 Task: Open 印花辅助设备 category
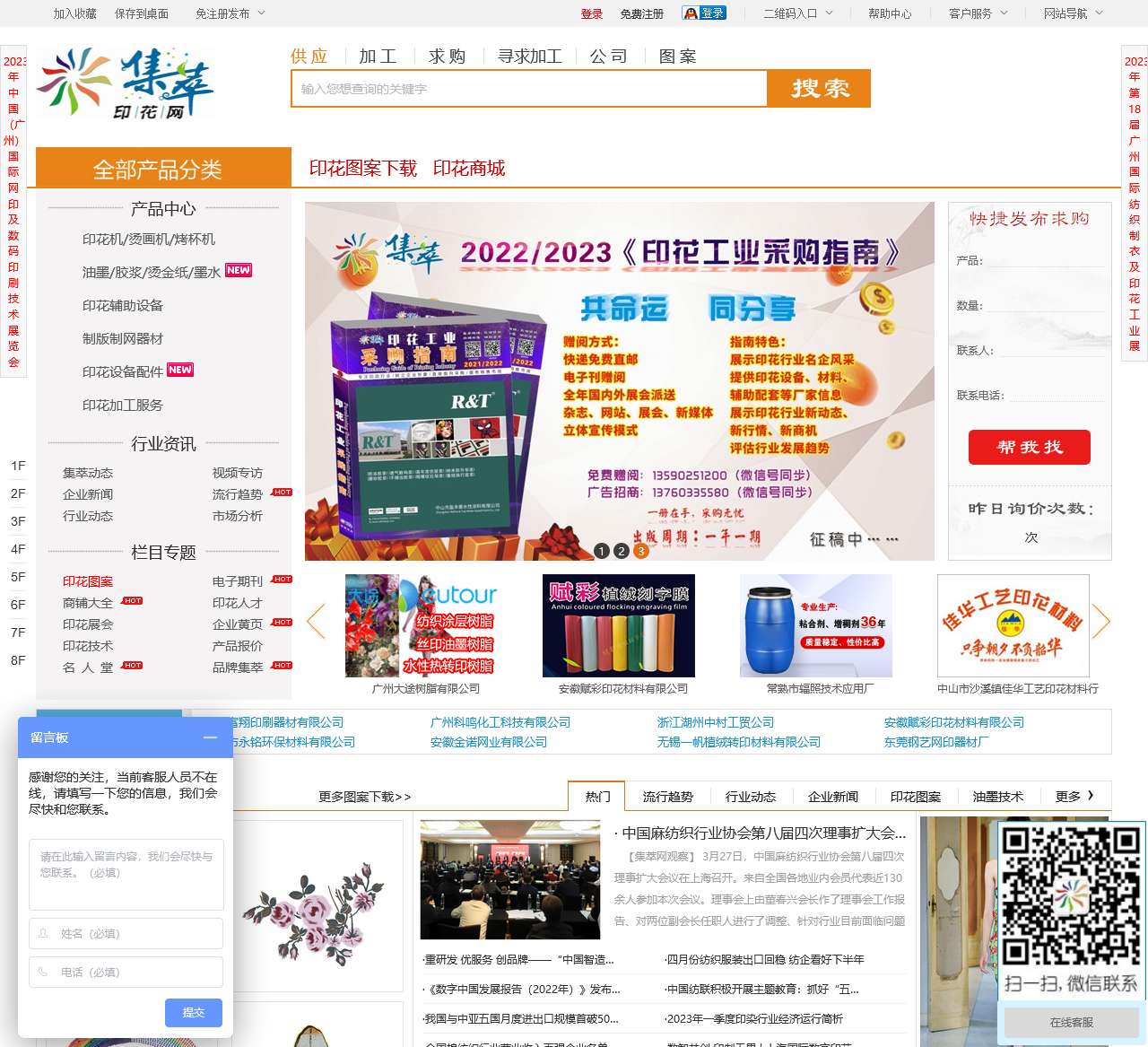123,305
